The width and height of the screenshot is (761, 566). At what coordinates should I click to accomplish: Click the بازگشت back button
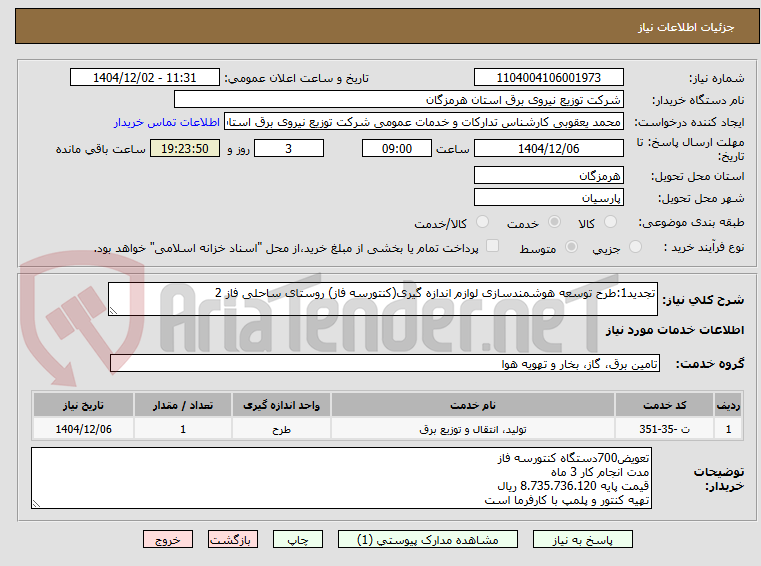pos(232,540)
